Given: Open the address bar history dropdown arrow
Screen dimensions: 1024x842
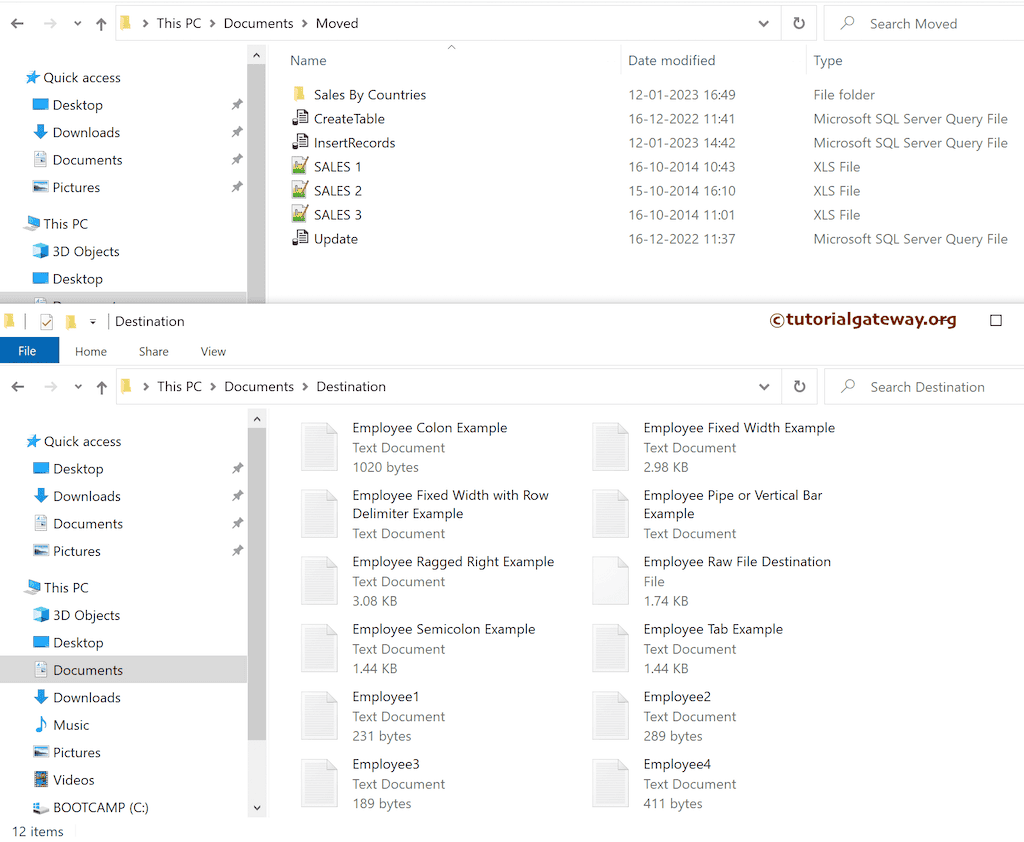Looking at the screenshot, I should pyautogui.click(x=764, y=386).
